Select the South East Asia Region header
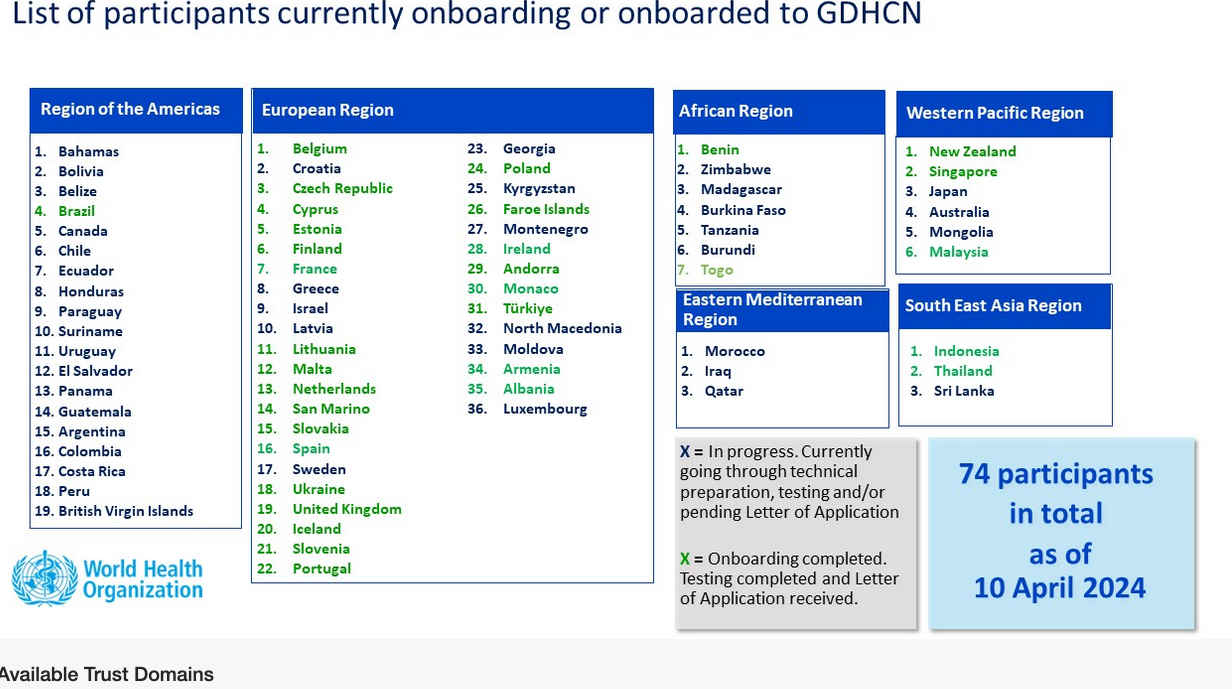1232x689 pixels. point(993,306)
